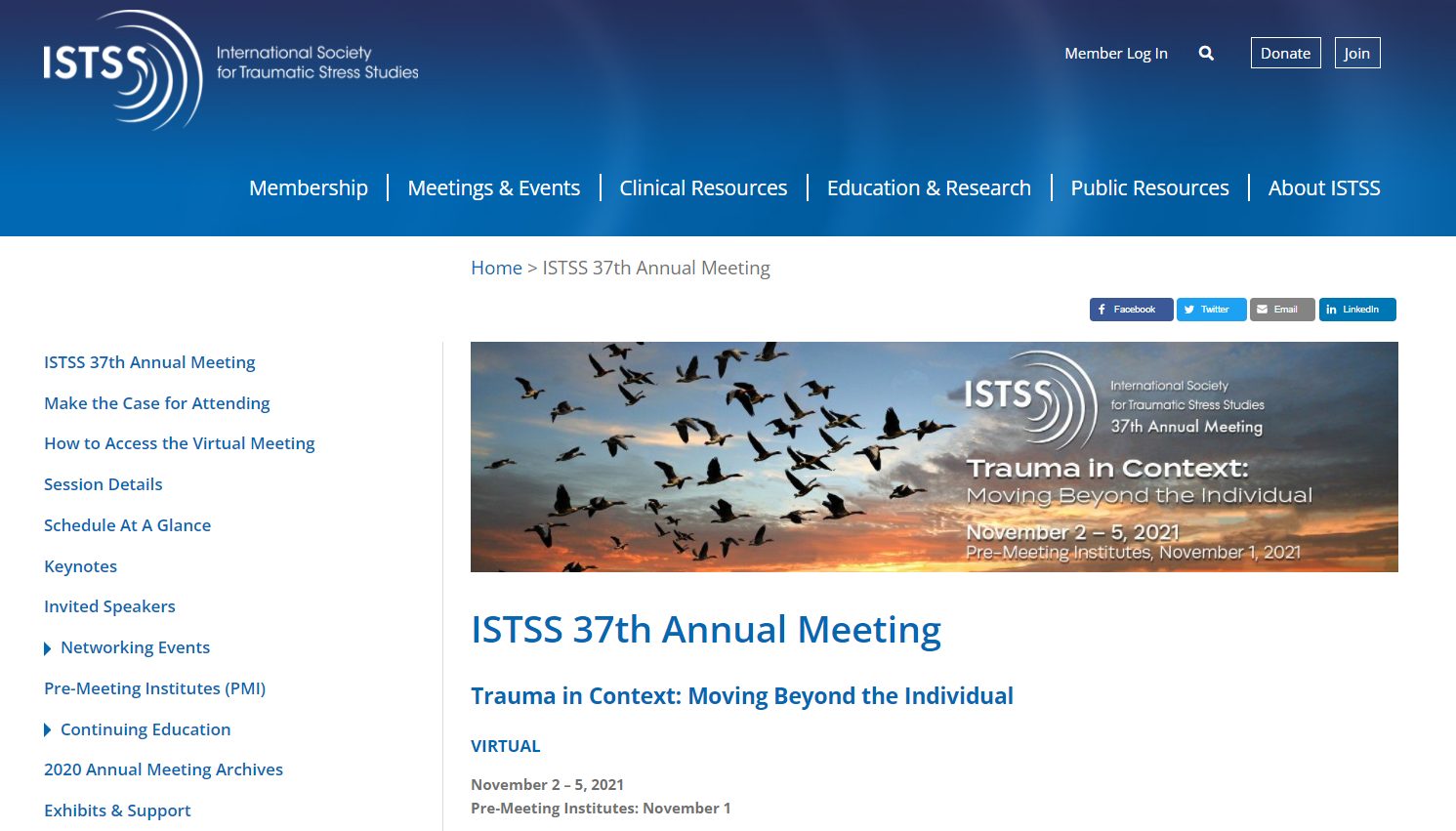Click the November 2 – 5, 2021 date text
The image size is (1456, 831).
(x=547, y=784)
